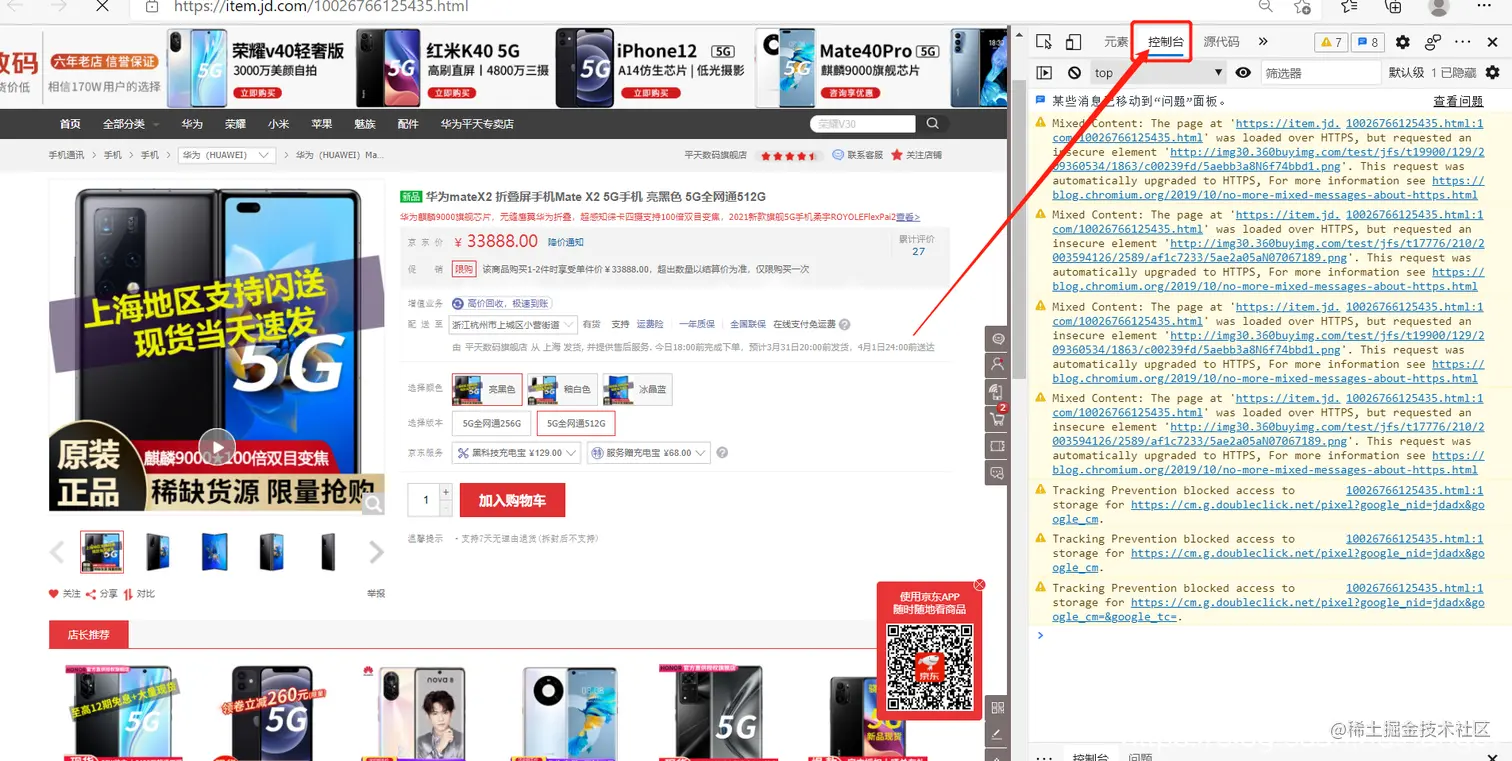Click the send feedback icon in DevTools
The width and height of the screenshot is (1512, 761).
click(x=1433, y=42)
